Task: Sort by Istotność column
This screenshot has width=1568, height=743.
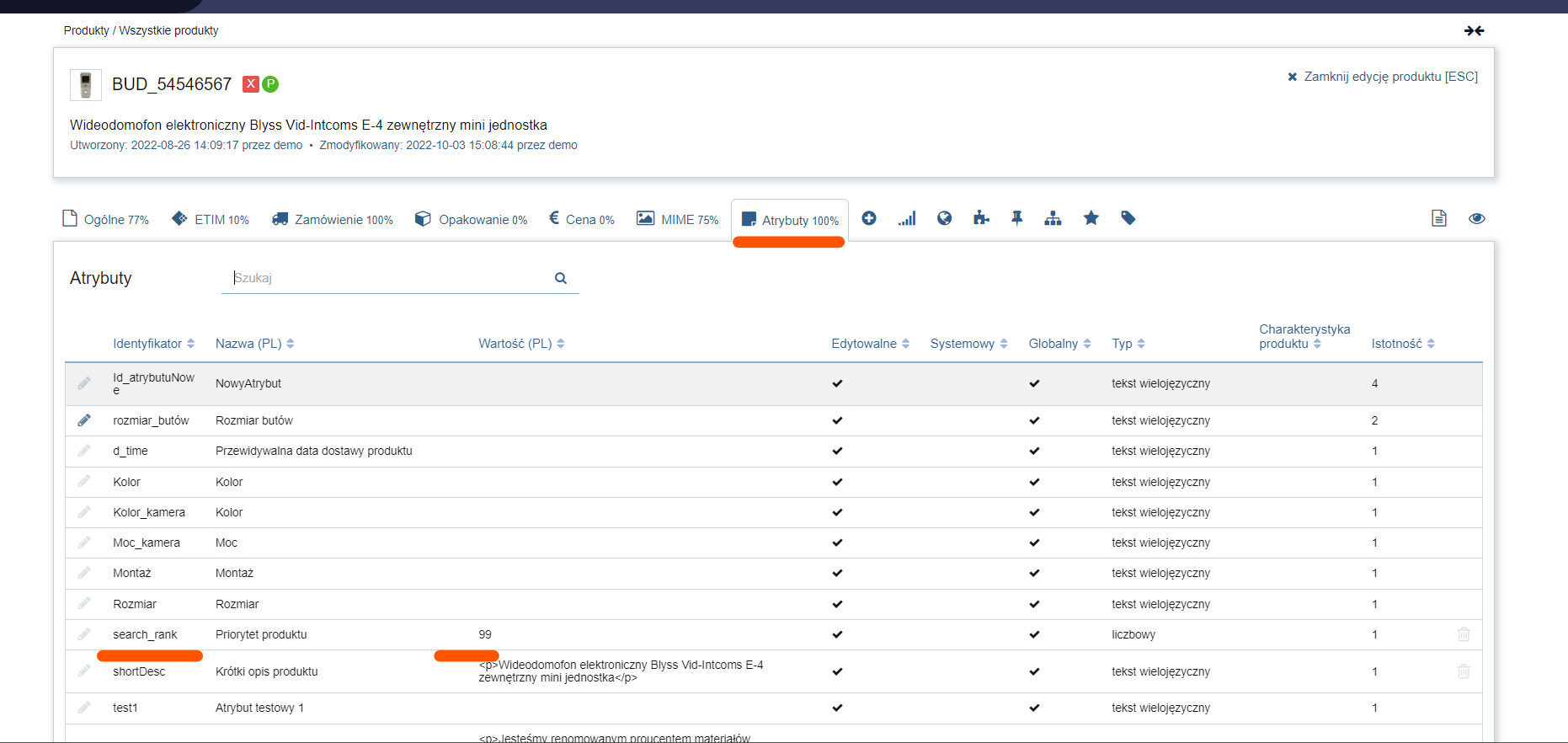Action: 1403,344
